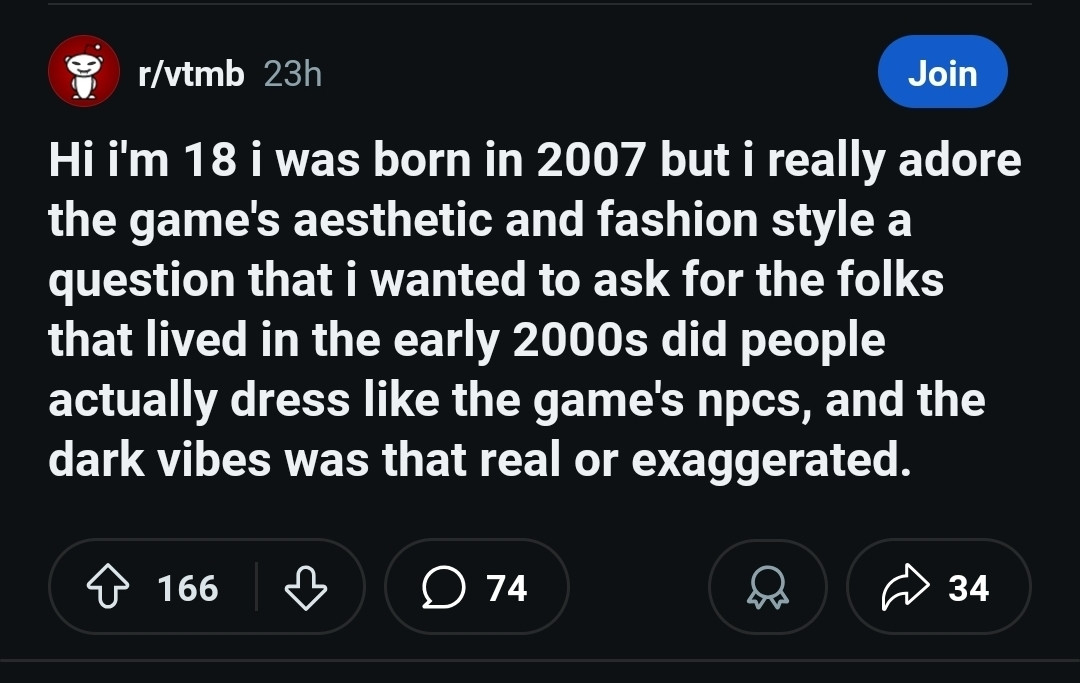1080x683 pixels.
Task: Open comments via the speech bubble icon
Action: [444, 587]
